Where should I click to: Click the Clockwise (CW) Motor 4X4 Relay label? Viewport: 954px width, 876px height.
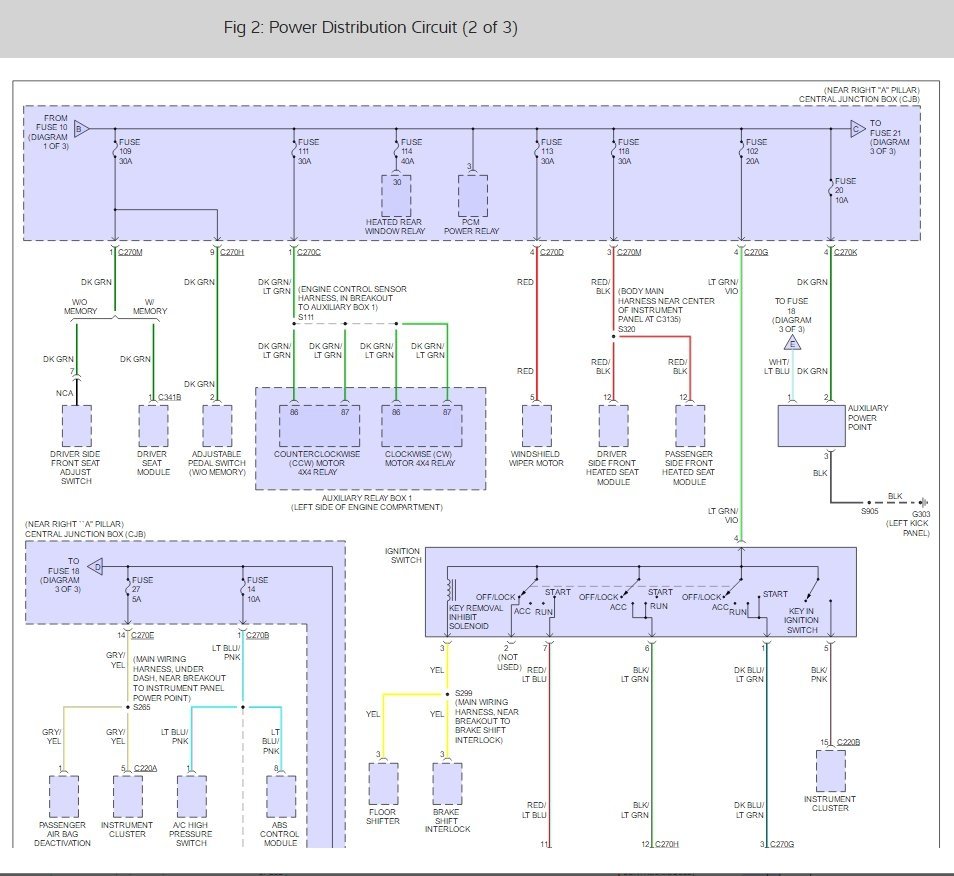point(419,459)
